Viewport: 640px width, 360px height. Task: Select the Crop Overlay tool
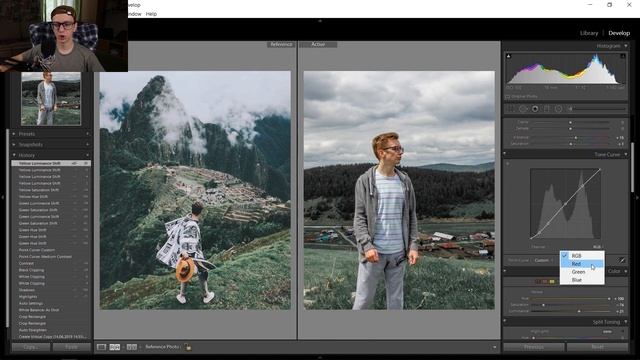pos(511,109)
